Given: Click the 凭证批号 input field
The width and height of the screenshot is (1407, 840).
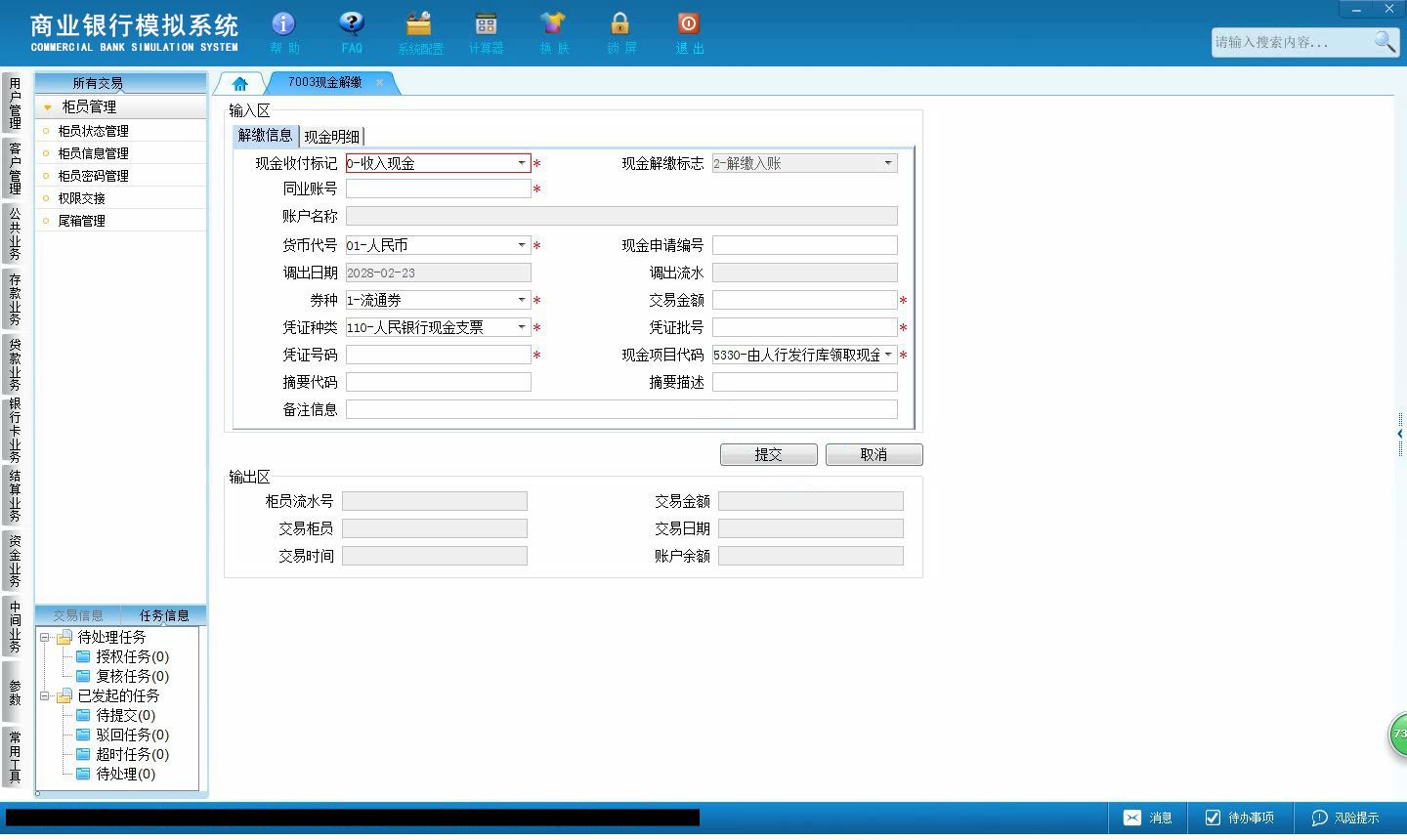Looking at the screenshot, I should point(804,327).
